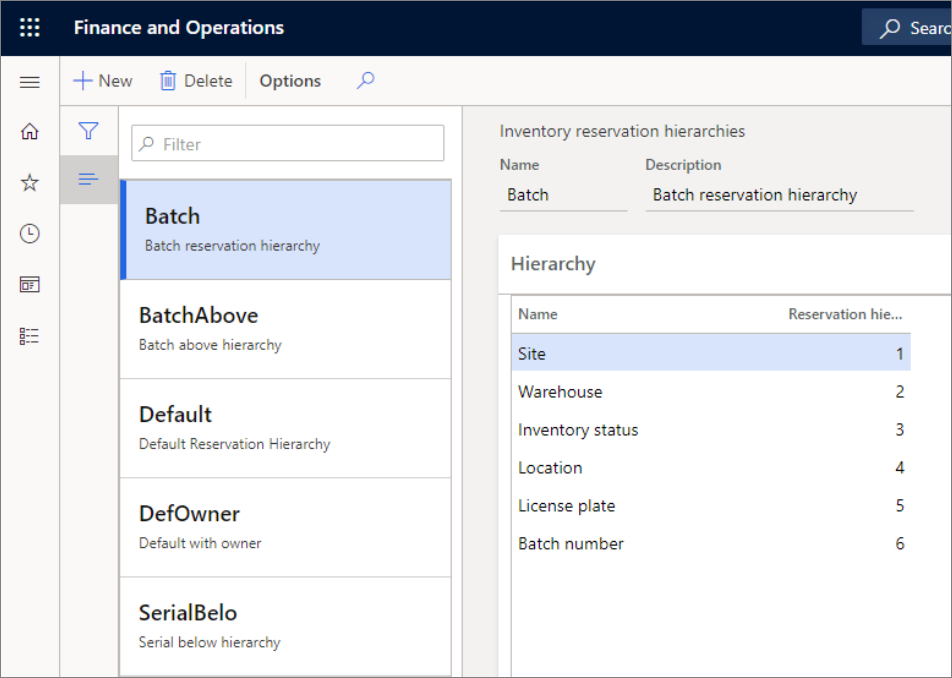
Task: Select DefOwner hierarchy entry
Action: click(x=286, y=527)
